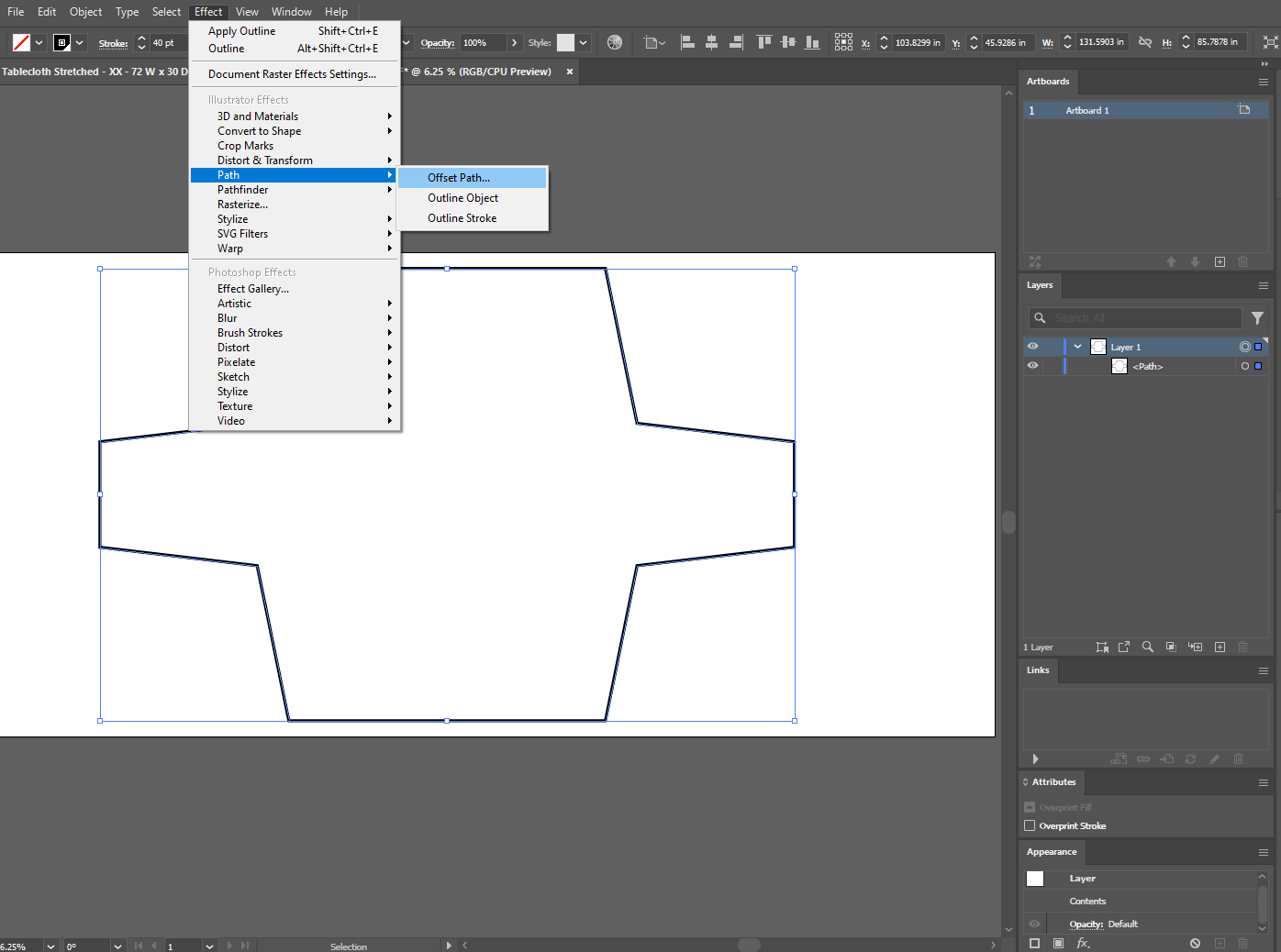This screenshot has height=952, width=1281.
Task: Click the Recolor Artwork color wheel icon
Action: coord(615,42)
